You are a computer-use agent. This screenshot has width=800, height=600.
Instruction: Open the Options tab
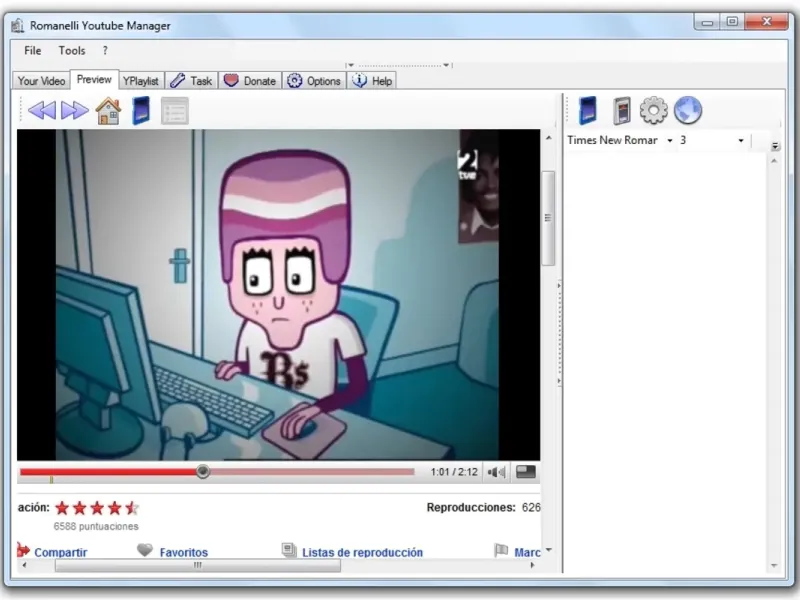(x=314, y=81)
